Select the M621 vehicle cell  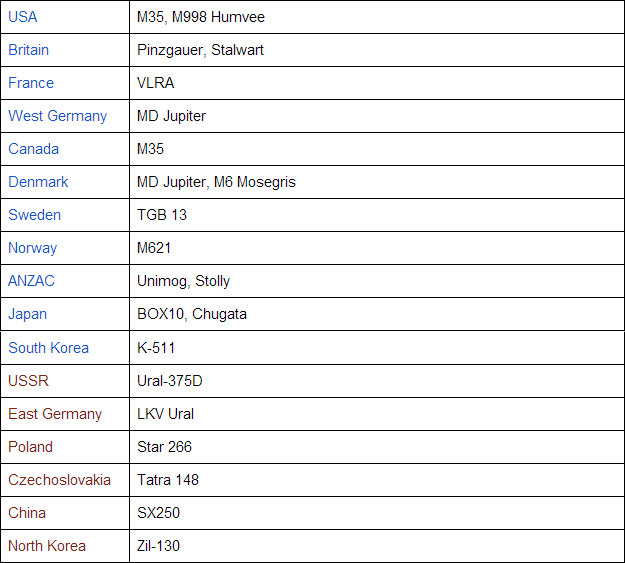point(377,248)
